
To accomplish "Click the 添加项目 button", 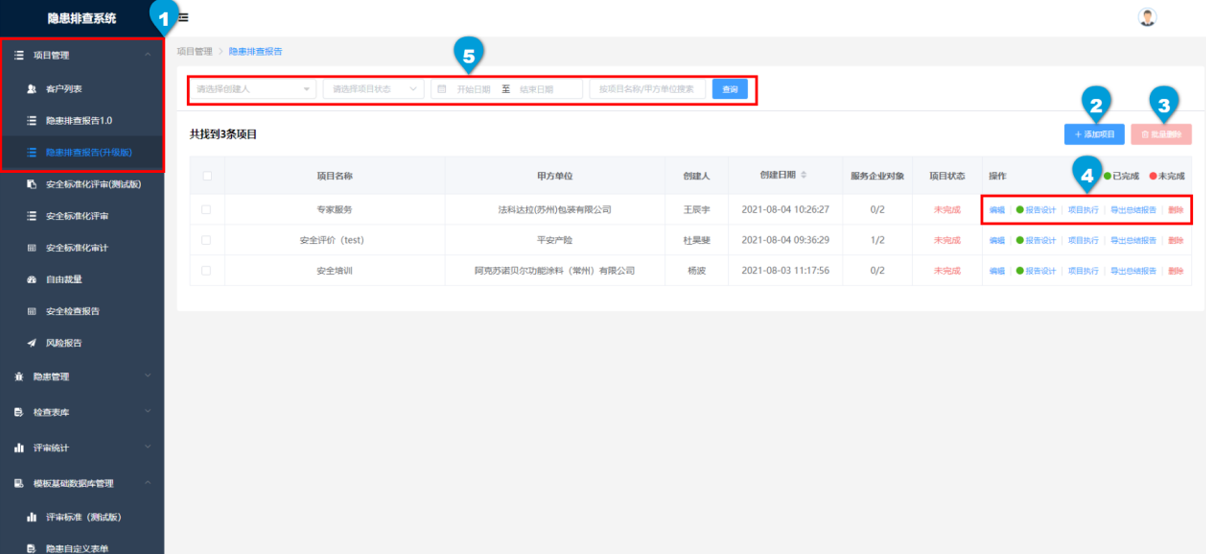I will click(1094, 134).
